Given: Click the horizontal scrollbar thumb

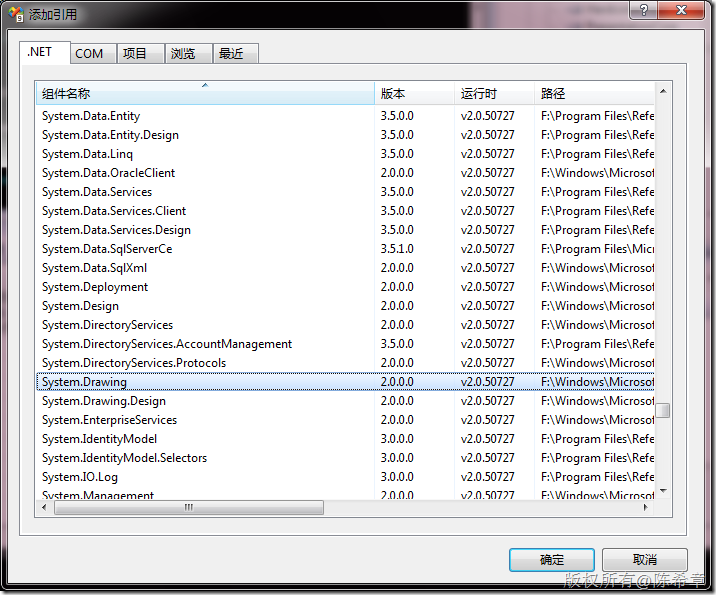Looking at the screenshot, I should [x=189, y=507].
